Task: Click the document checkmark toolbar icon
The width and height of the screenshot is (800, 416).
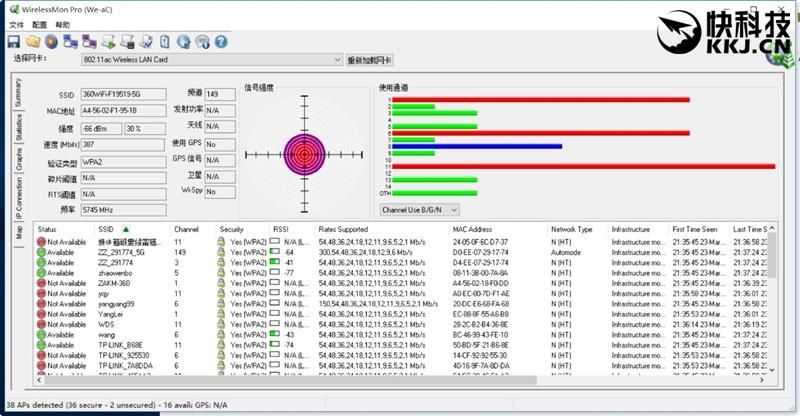Action: (146, 42)
